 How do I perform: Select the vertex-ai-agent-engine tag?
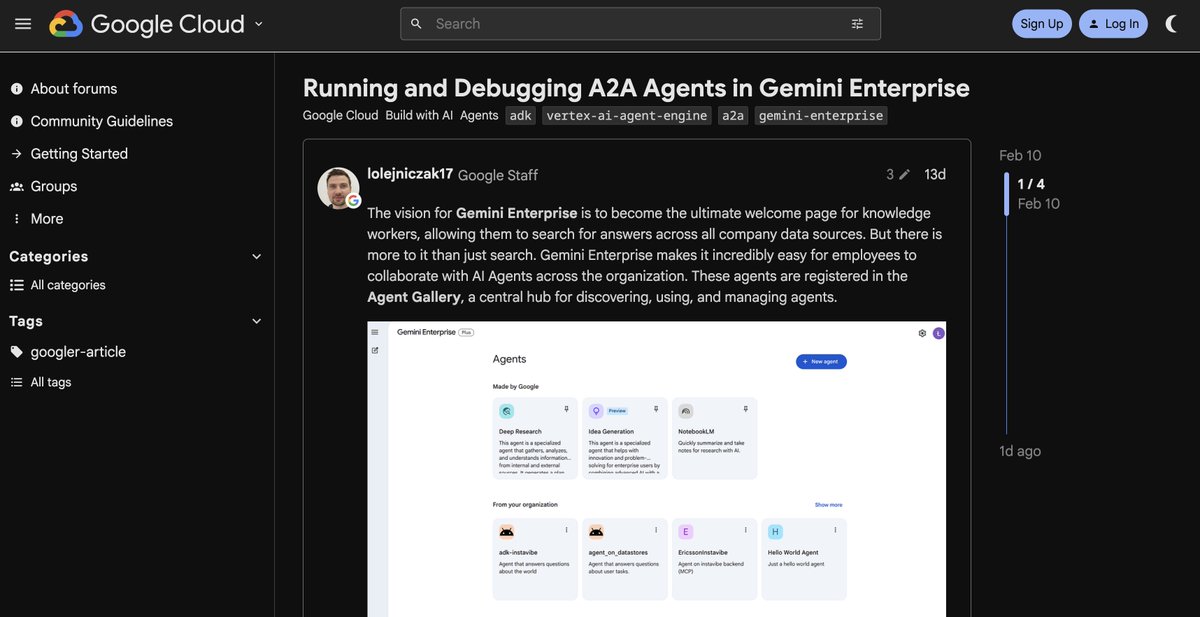627,115
